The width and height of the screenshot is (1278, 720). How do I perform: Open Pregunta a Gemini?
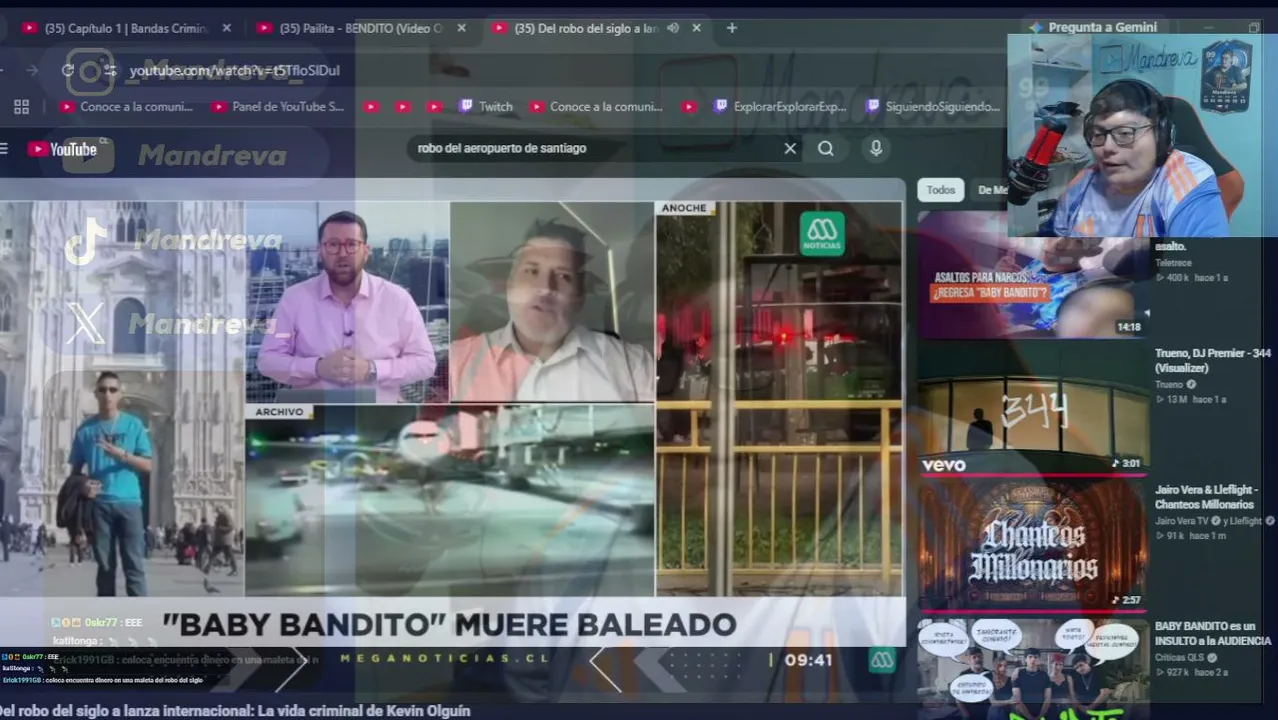click(1093, 27)
